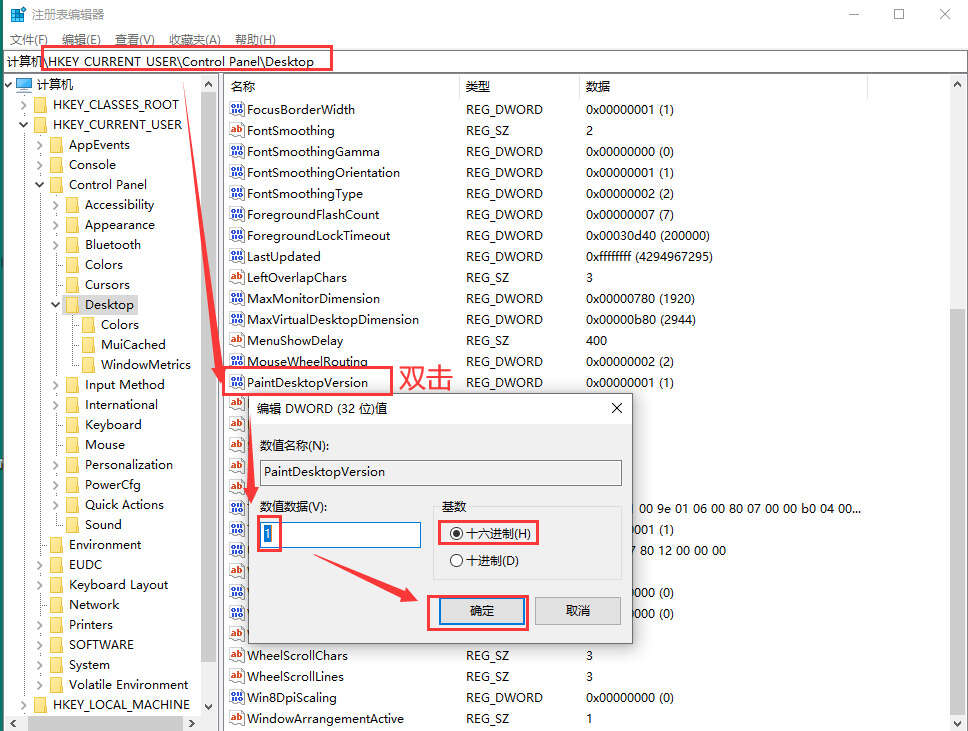968x731 pixels.
Task: Collapse the Control Panel tree node
Action: [40, 185]
